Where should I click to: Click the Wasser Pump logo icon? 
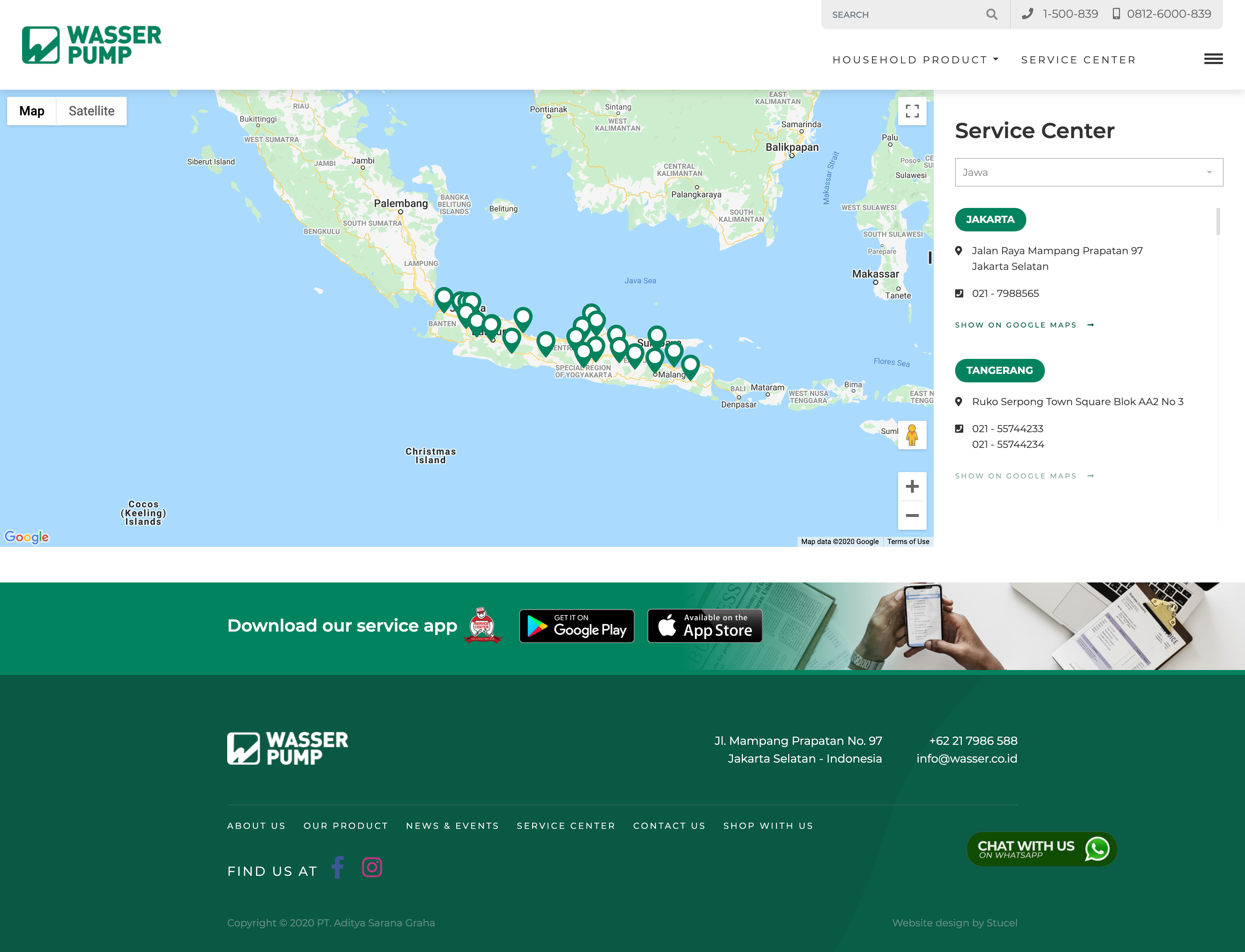pos(40,45)
